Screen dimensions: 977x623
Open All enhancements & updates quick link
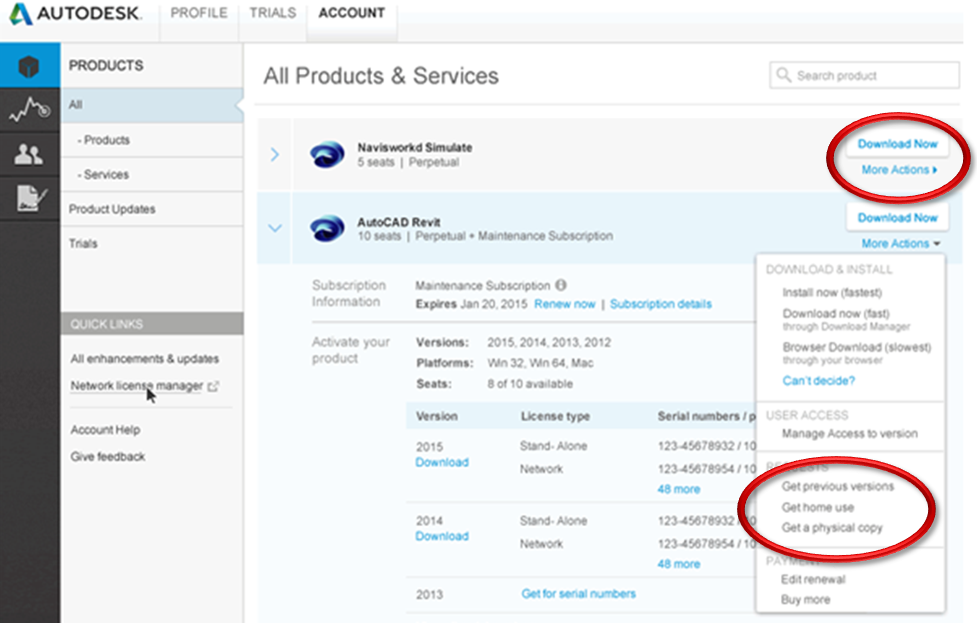145,359
